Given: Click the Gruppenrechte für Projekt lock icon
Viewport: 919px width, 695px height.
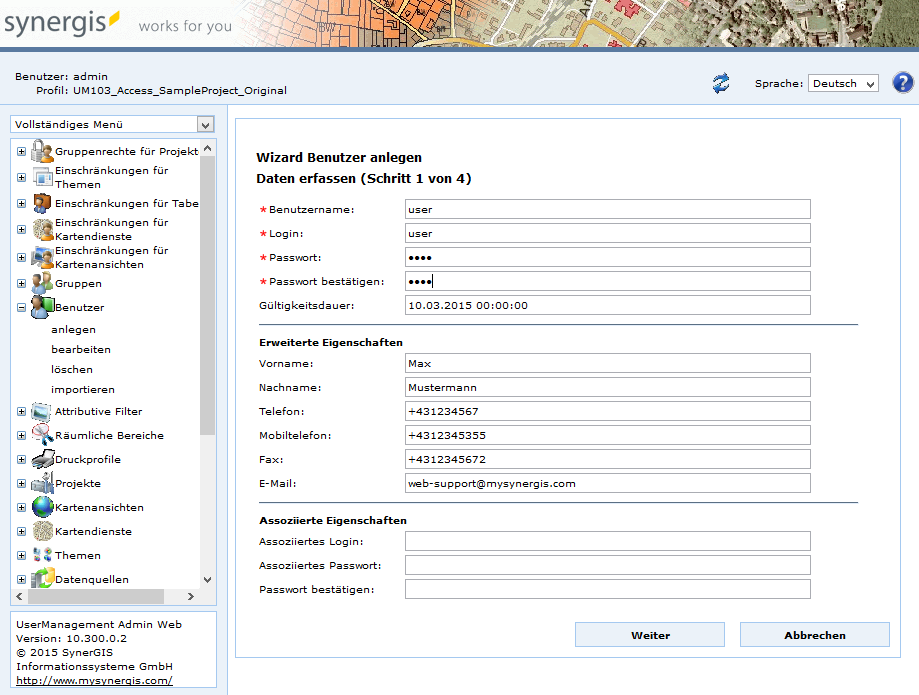Looking at the screenshot, I should click(42, 151).
